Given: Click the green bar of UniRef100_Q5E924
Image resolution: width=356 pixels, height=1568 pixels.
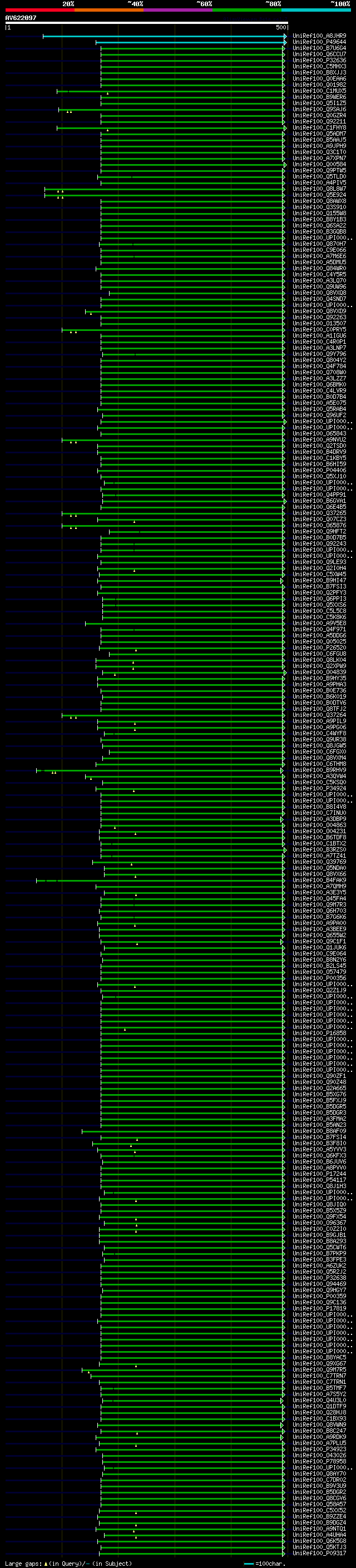Looking at the screenshot, I should (x=164, y=195).
